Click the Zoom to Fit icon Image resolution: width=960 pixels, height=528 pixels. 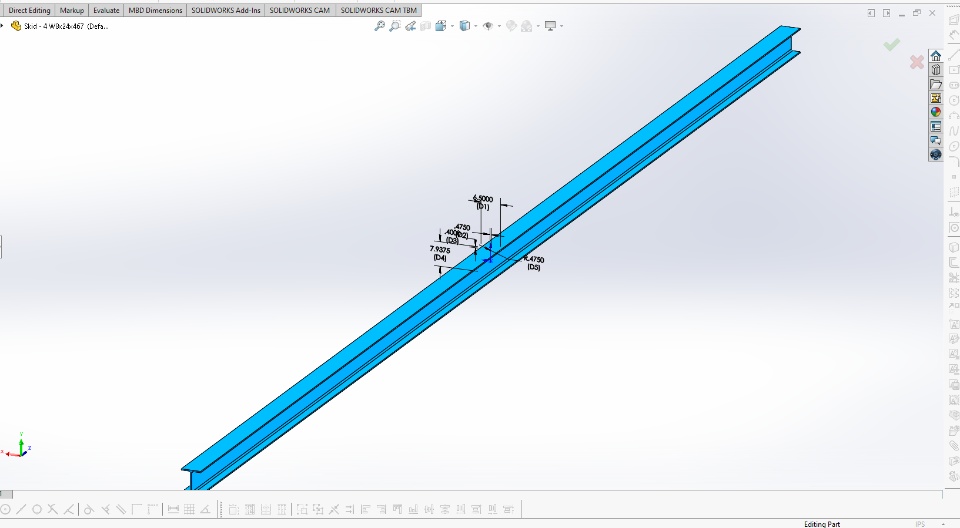pos(380,26)
